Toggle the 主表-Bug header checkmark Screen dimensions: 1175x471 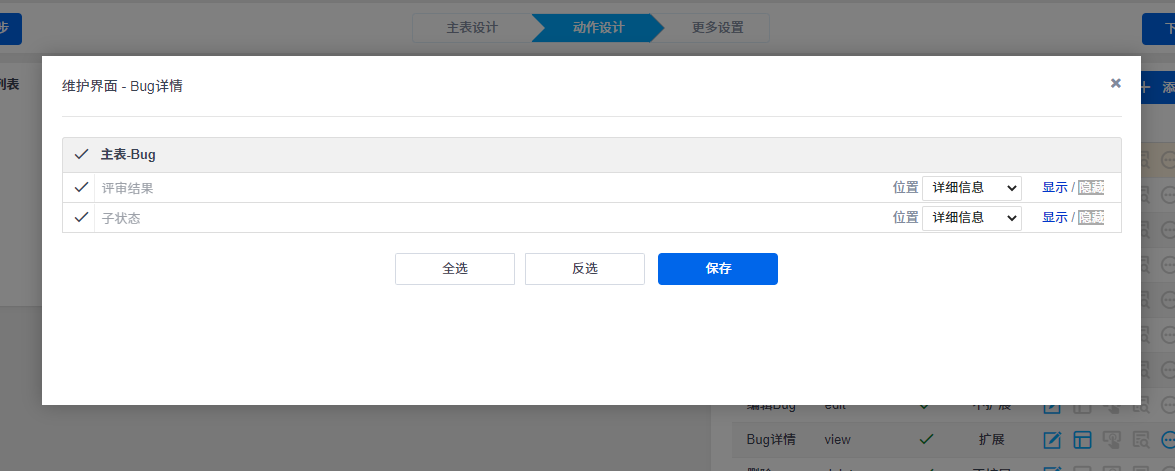pos(82,155)
